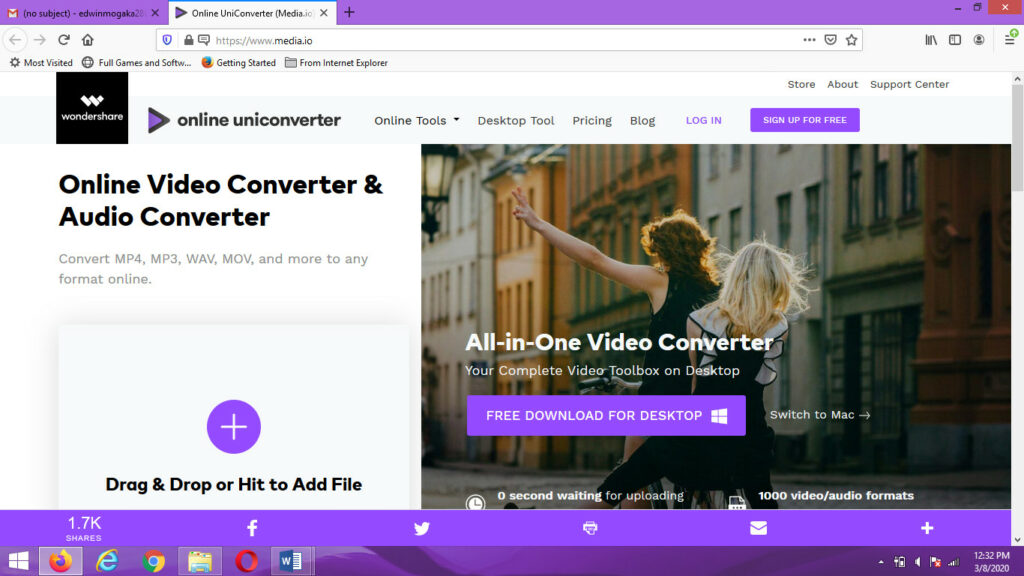Image resolution: width=1024 pixels, height=576 pixels.
Task: Click the online uniconverter logo
Action: coord(244,120)
